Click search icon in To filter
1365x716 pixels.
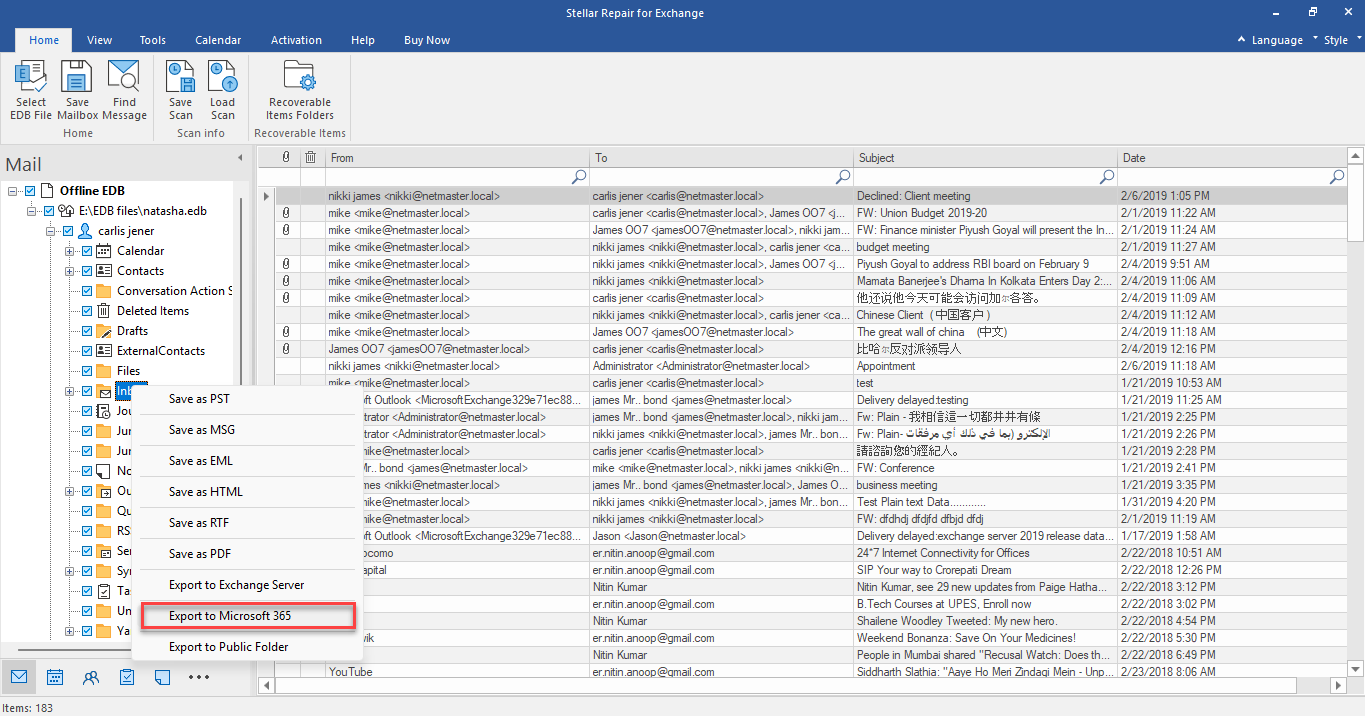[843, 177]
